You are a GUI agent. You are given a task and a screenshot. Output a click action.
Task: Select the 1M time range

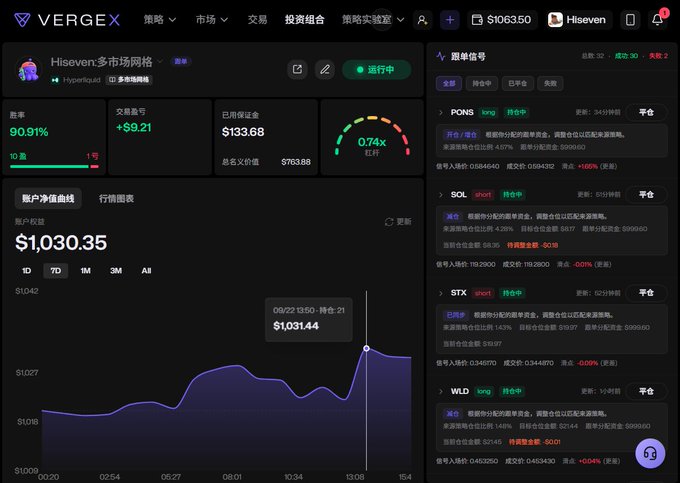(x=85, y=271)
